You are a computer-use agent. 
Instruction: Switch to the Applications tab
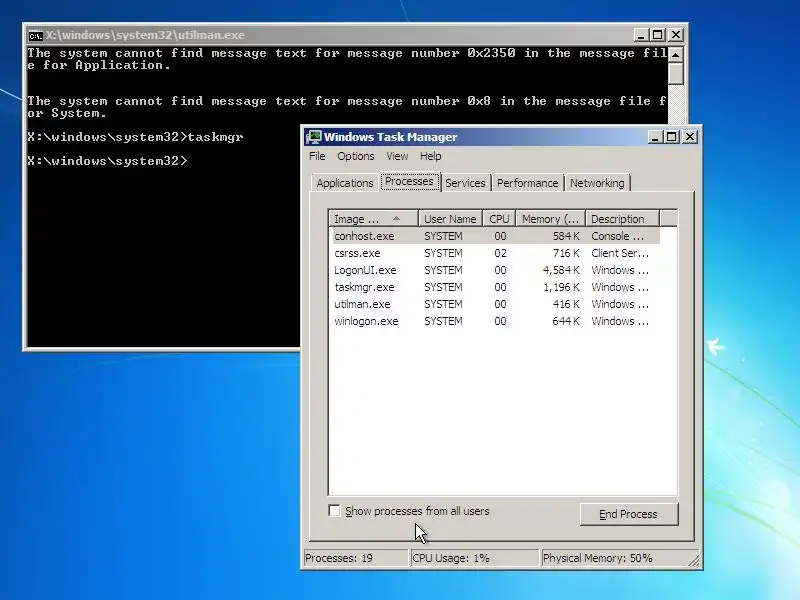click(x=344, y=183)
